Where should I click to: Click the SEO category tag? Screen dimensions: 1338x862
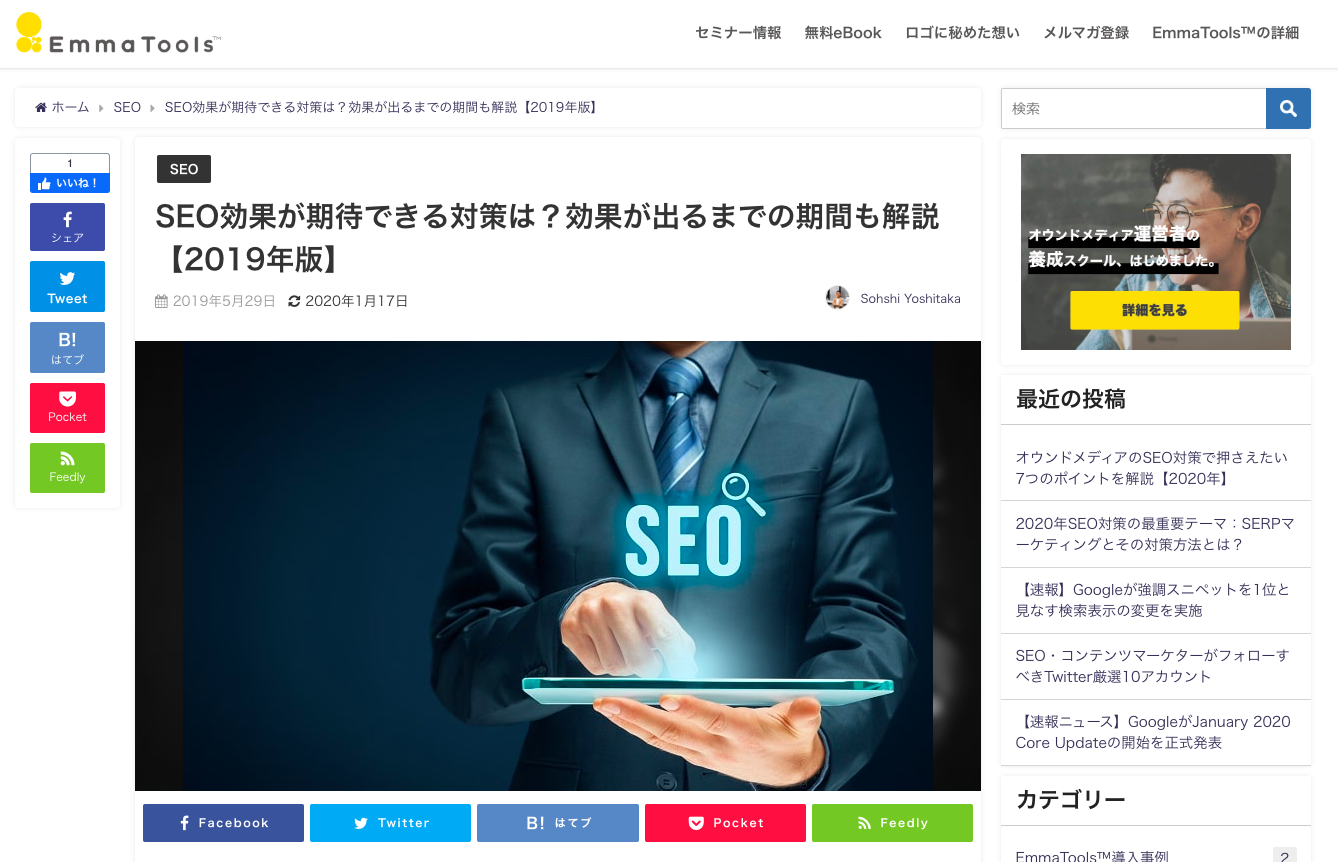[x=184, y=169]
